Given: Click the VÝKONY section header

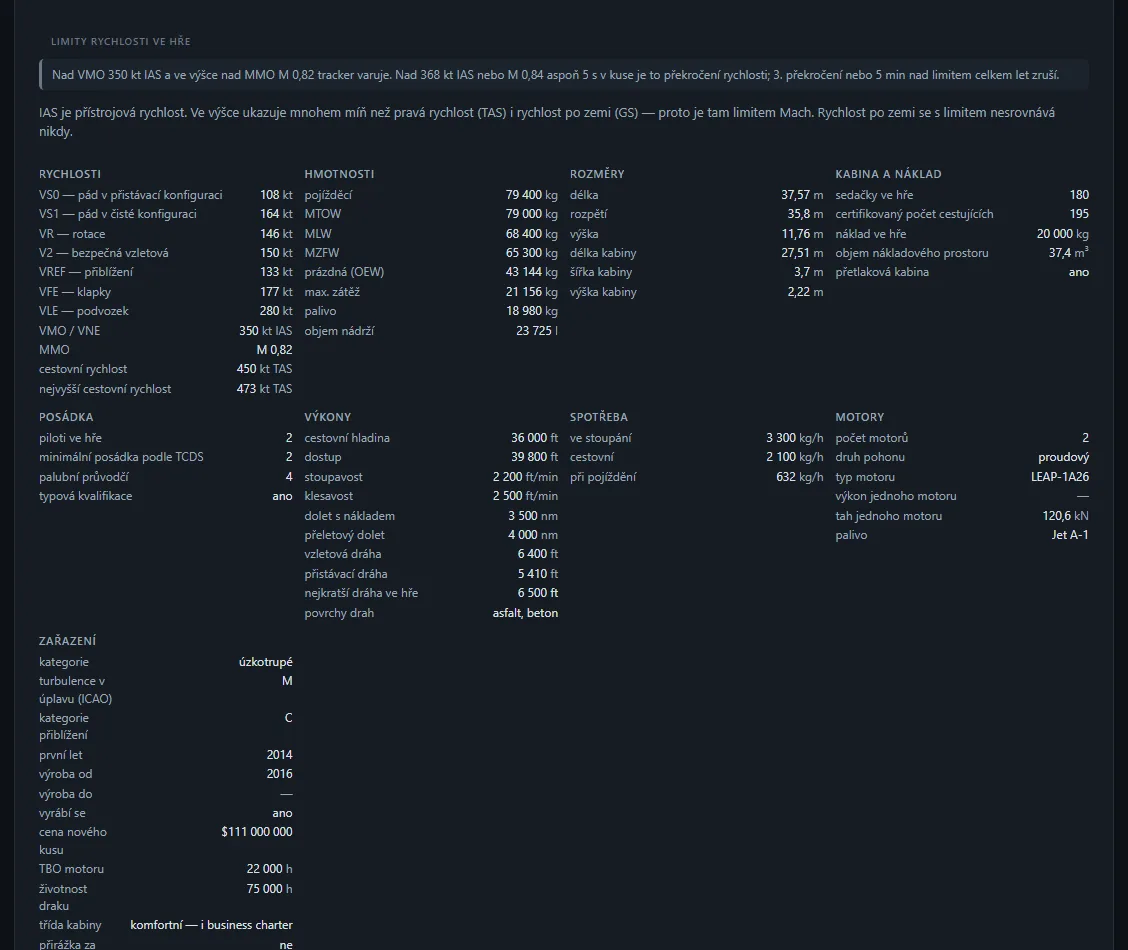Looking at the screenshot, I should (327, 417).
